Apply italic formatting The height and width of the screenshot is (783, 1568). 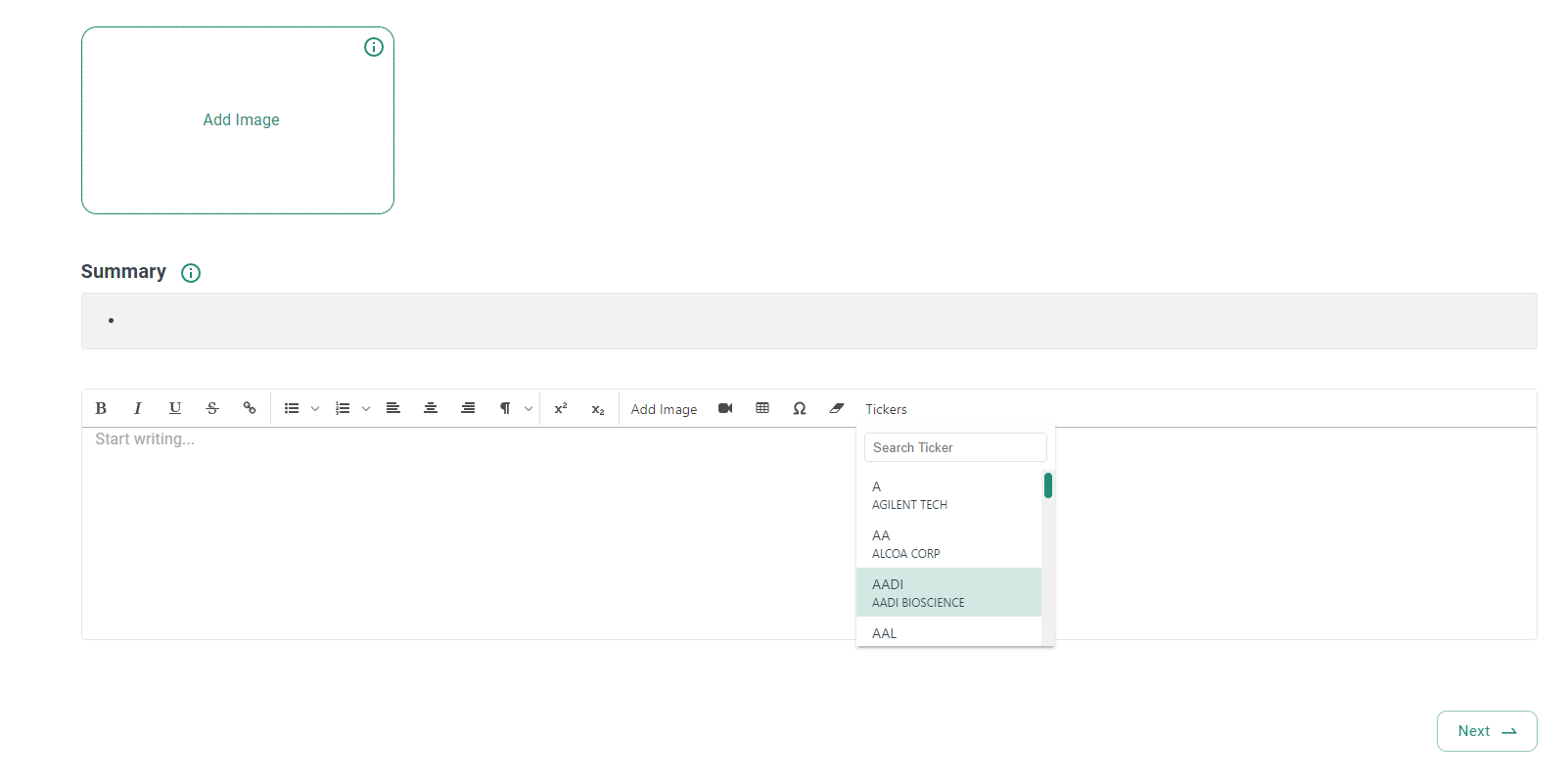138,408
